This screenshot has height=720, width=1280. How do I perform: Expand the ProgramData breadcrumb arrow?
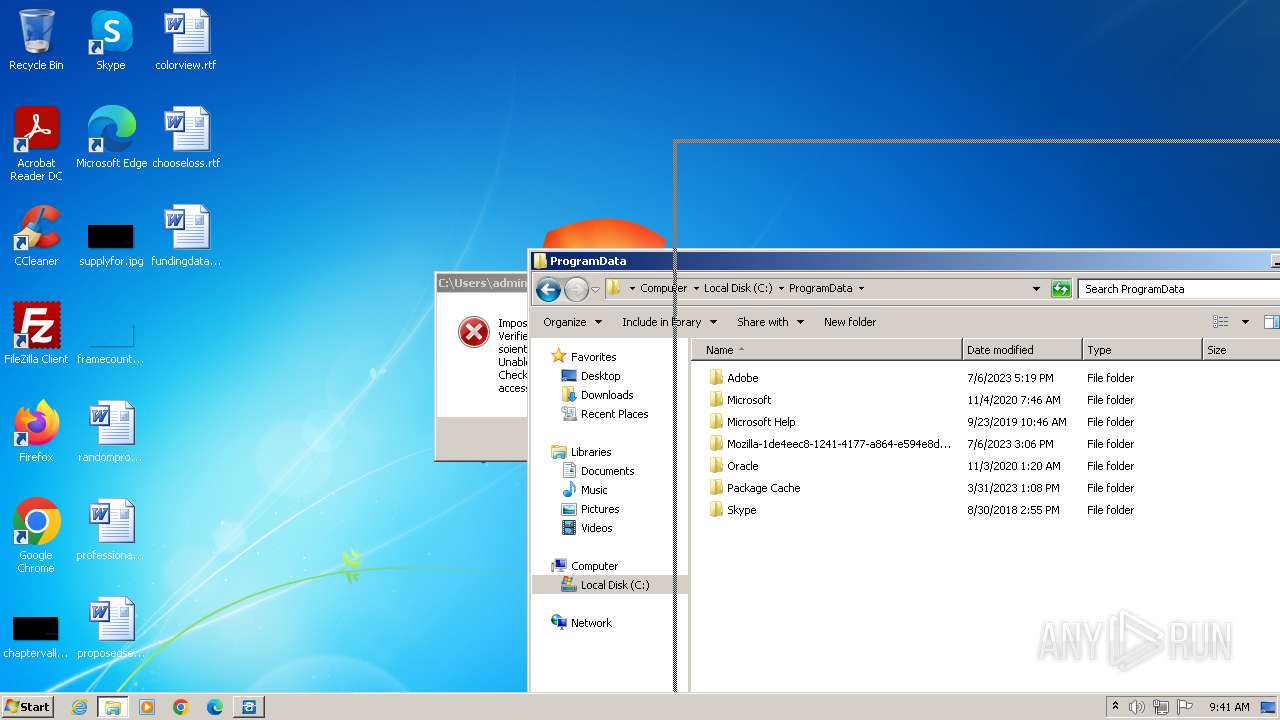click(x=861, y=288)
